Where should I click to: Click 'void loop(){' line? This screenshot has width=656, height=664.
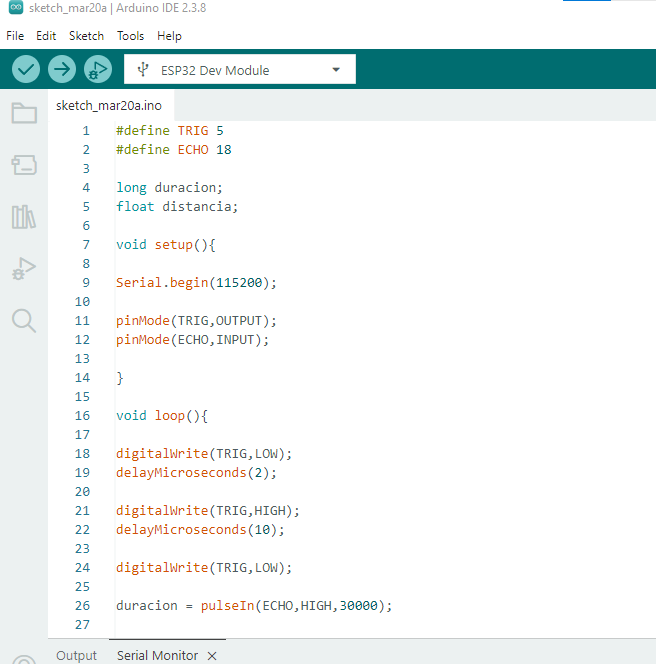tap(162, 416)
